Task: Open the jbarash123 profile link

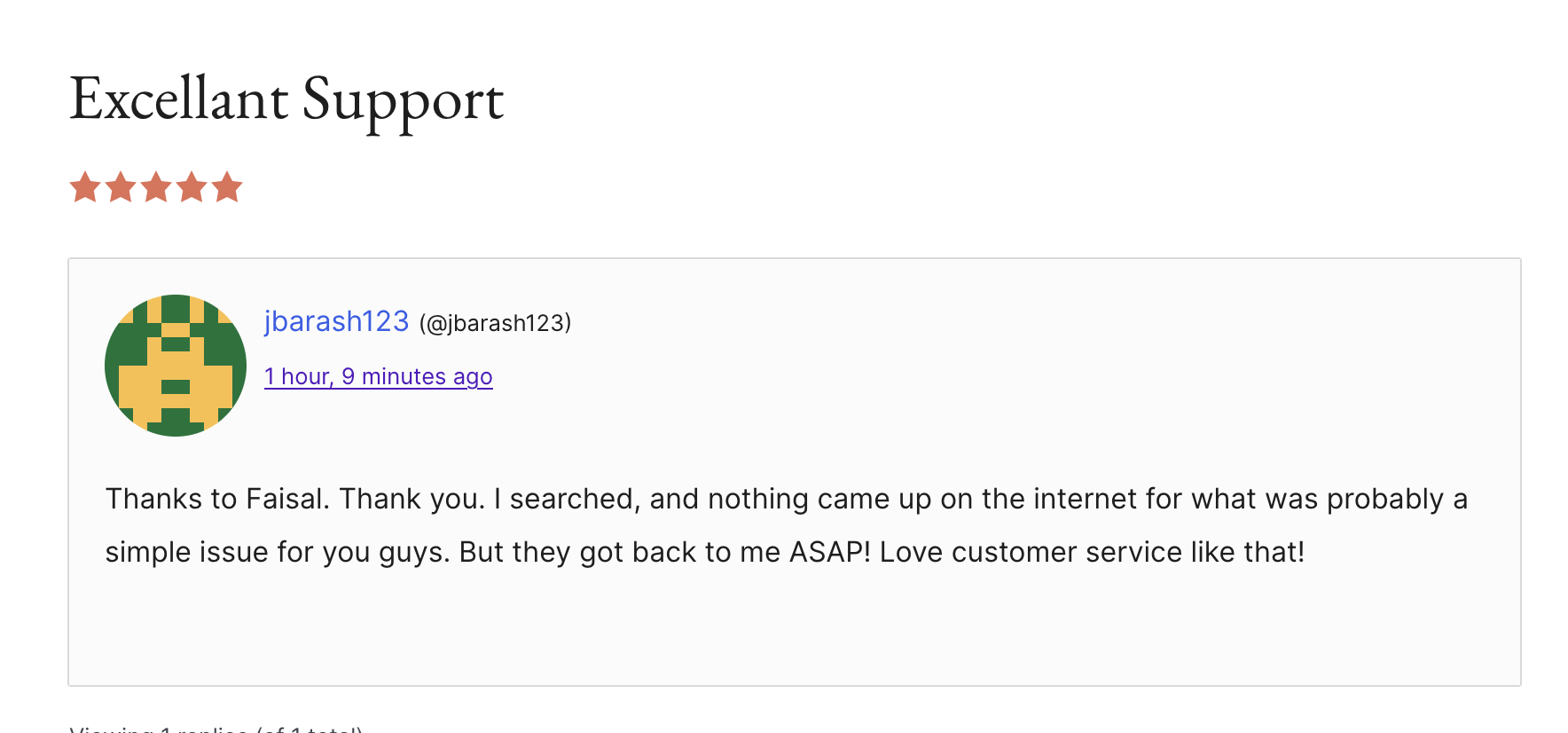Action: [336, 321]
